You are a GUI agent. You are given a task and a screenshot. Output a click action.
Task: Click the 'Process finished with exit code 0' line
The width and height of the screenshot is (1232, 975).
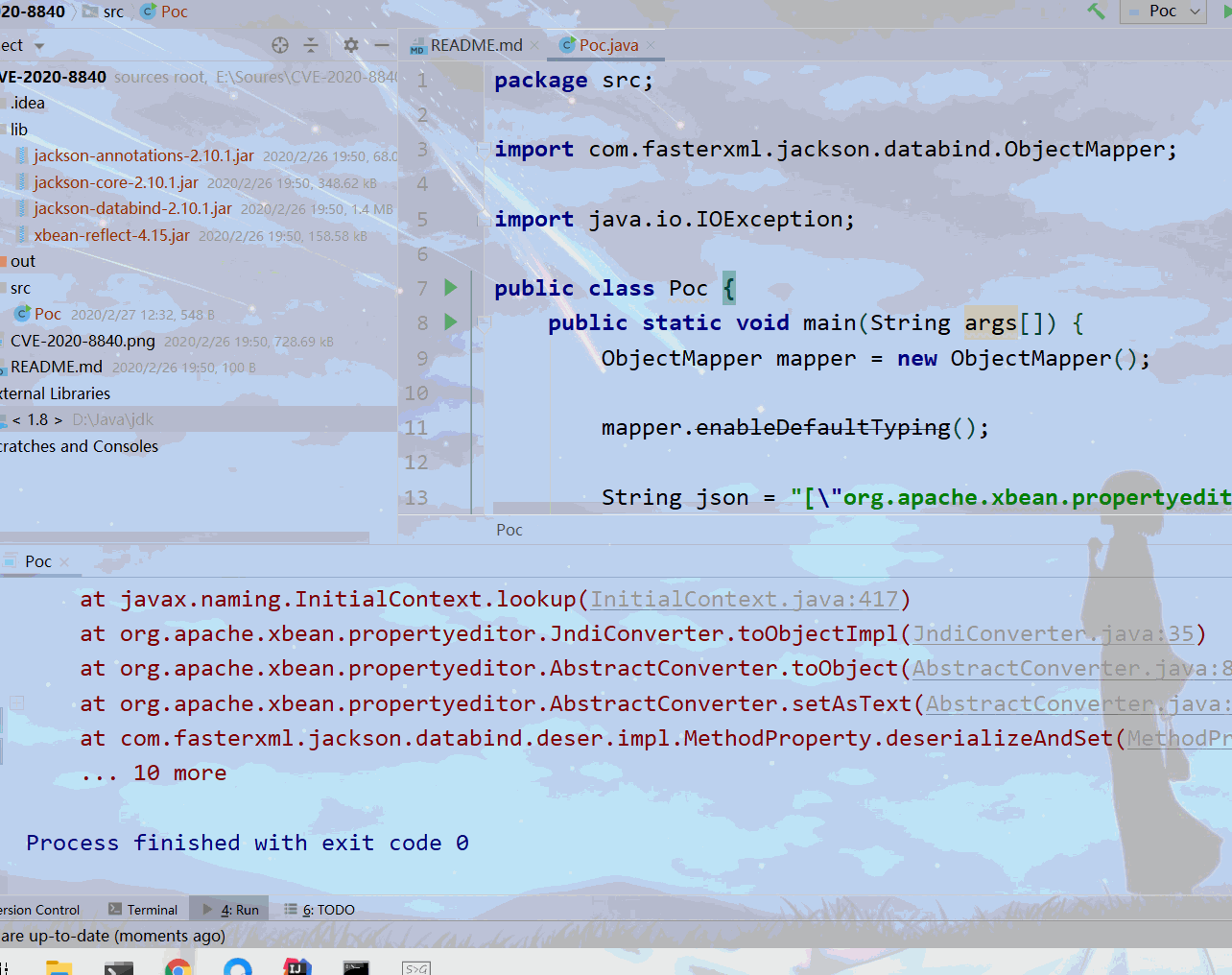click(248, 843)
